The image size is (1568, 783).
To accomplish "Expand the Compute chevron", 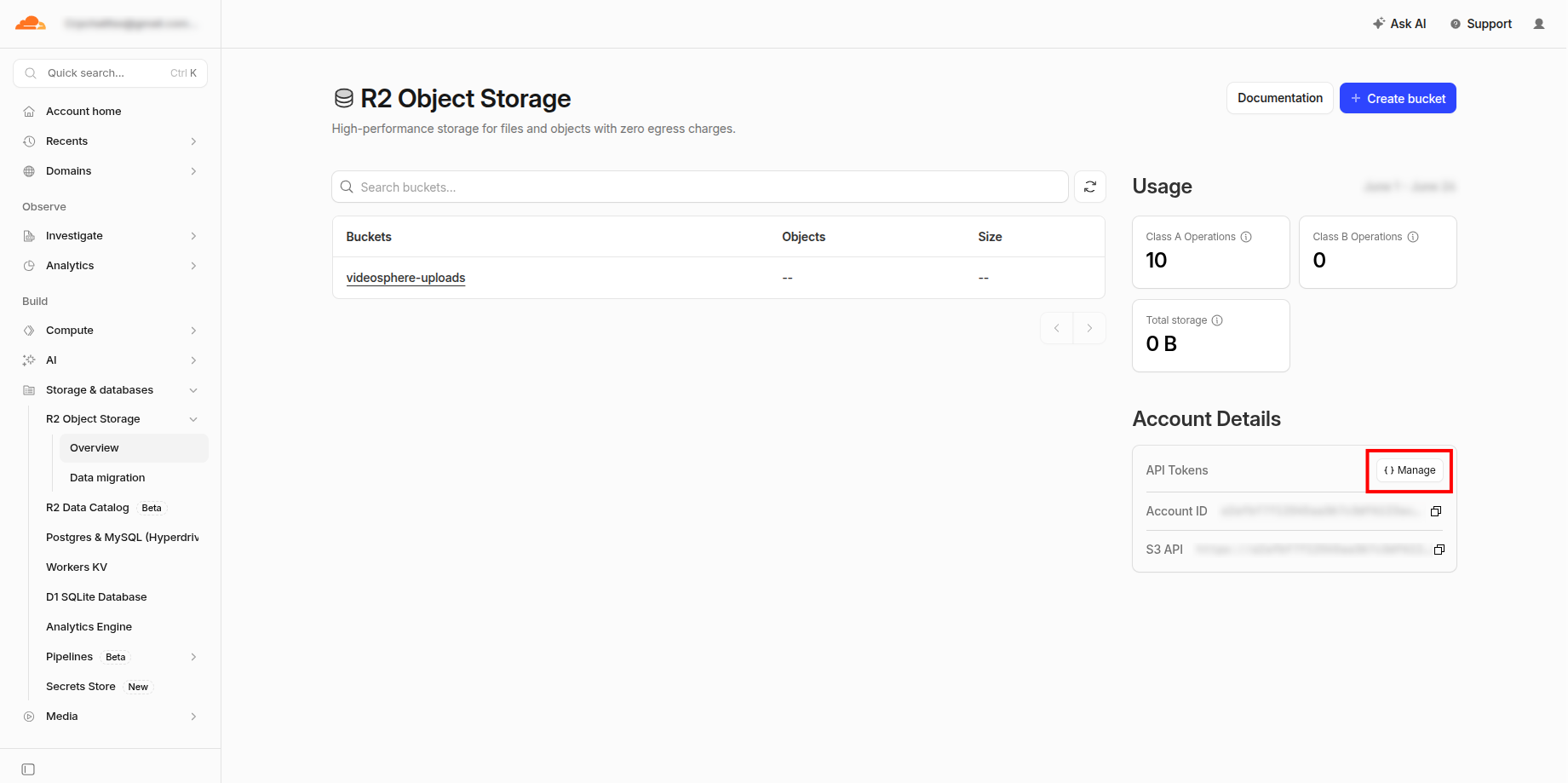I will [193, 331].
